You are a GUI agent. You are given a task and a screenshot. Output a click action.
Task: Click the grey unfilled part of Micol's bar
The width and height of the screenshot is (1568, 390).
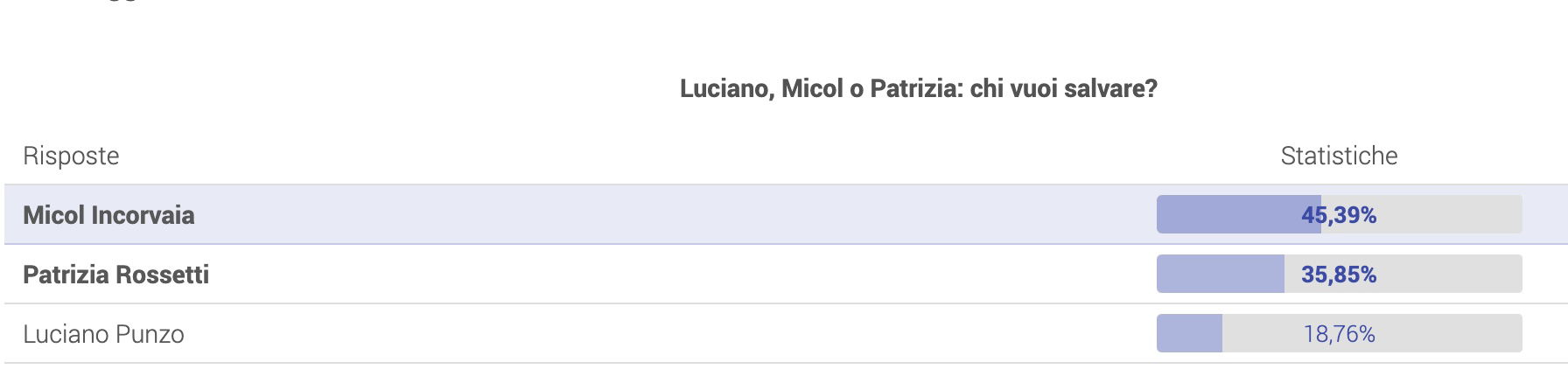coord(1452,214)
